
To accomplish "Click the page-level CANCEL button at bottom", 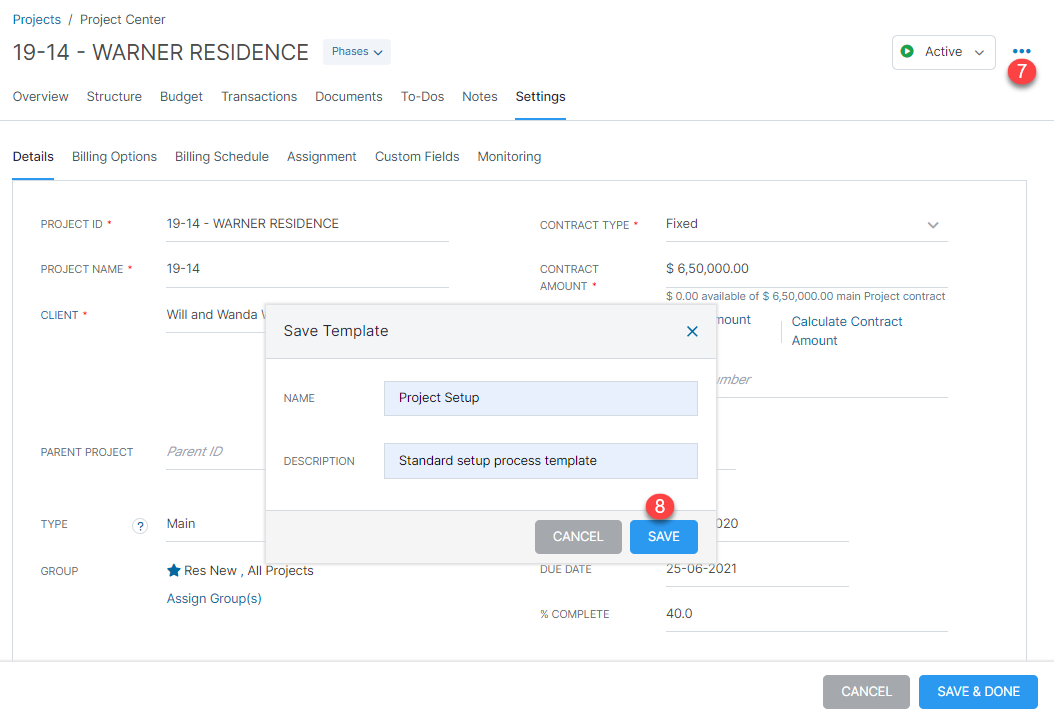I will coord(866,691).
